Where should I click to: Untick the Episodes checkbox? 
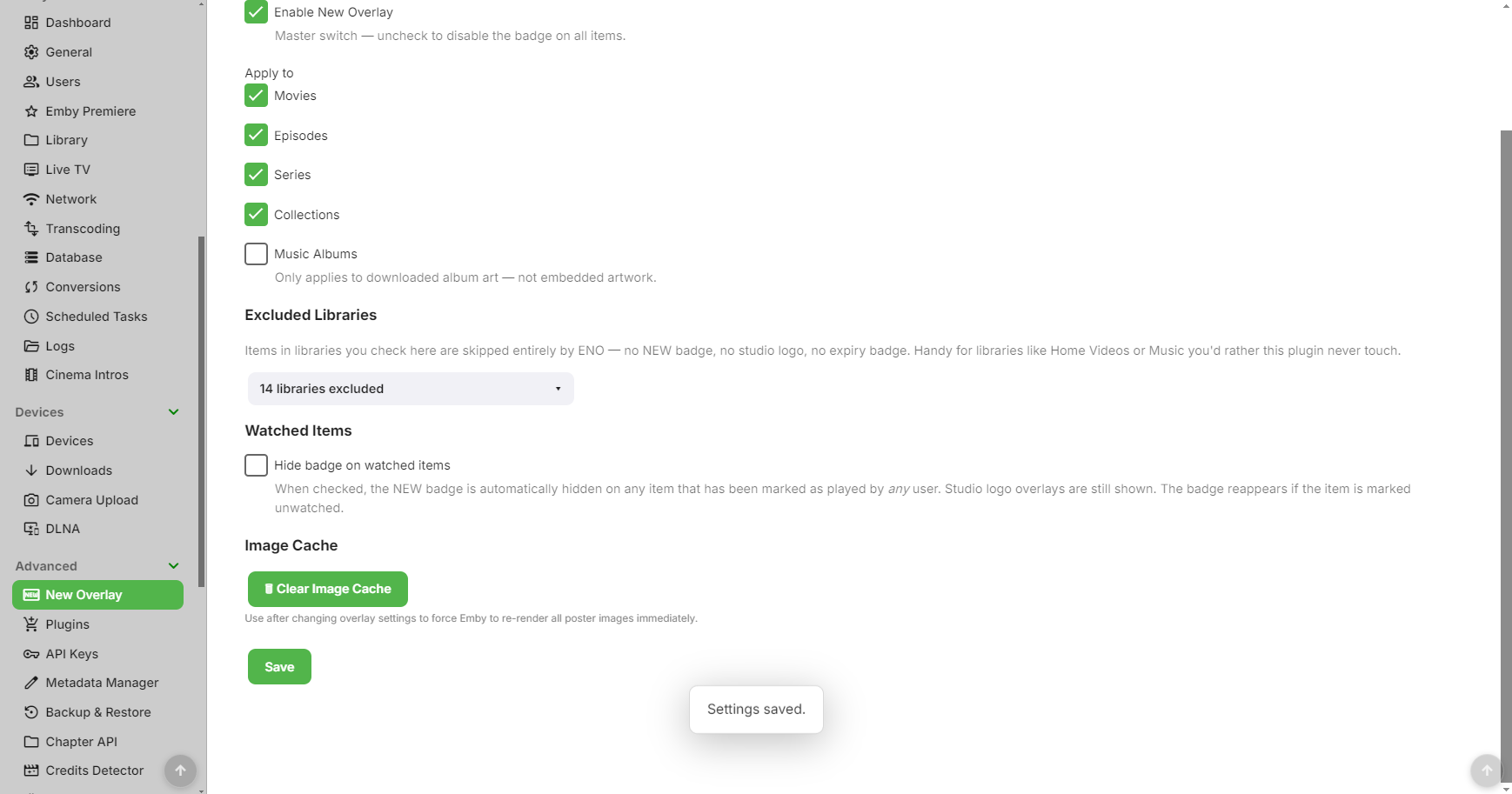click(256, 135)
